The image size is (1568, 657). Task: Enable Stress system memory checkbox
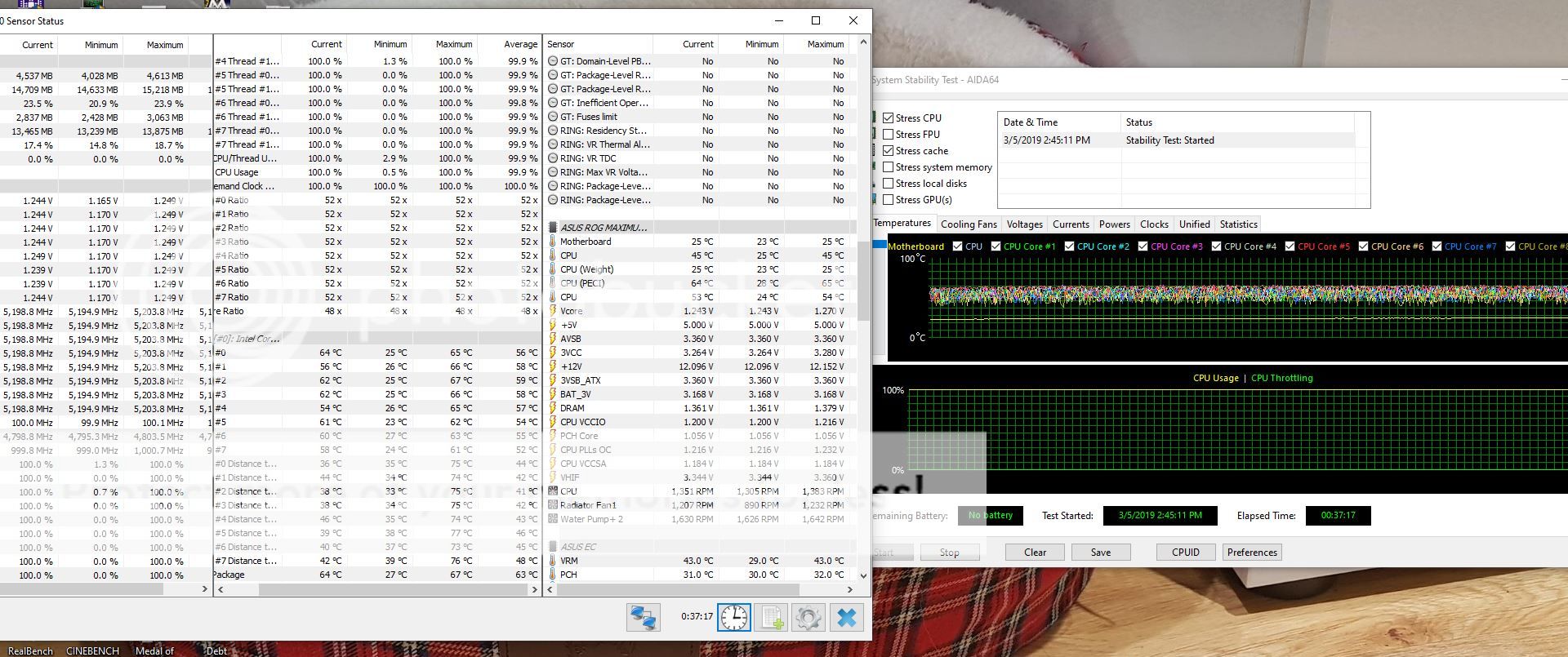[888, 167]
